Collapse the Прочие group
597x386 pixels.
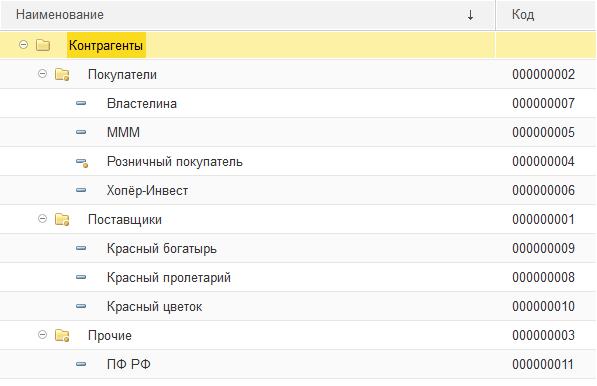tap(42, 335)
